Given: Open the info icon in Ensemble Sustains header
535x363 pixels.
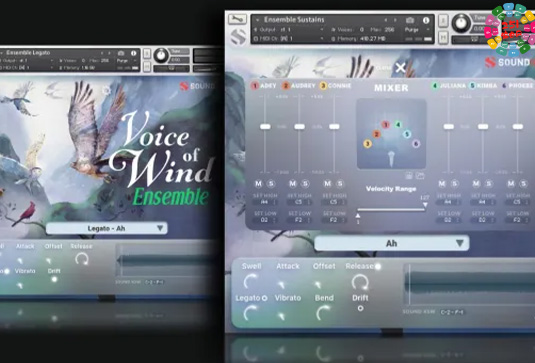Looking at the screenshot, I should (426, 20).
